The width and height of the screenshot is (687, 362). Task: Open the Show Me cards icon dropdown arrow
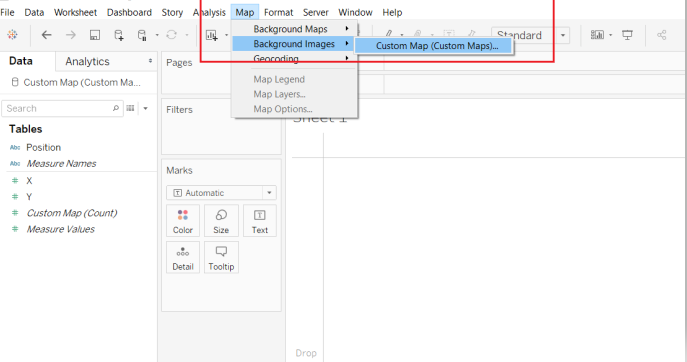pos(611,35)
